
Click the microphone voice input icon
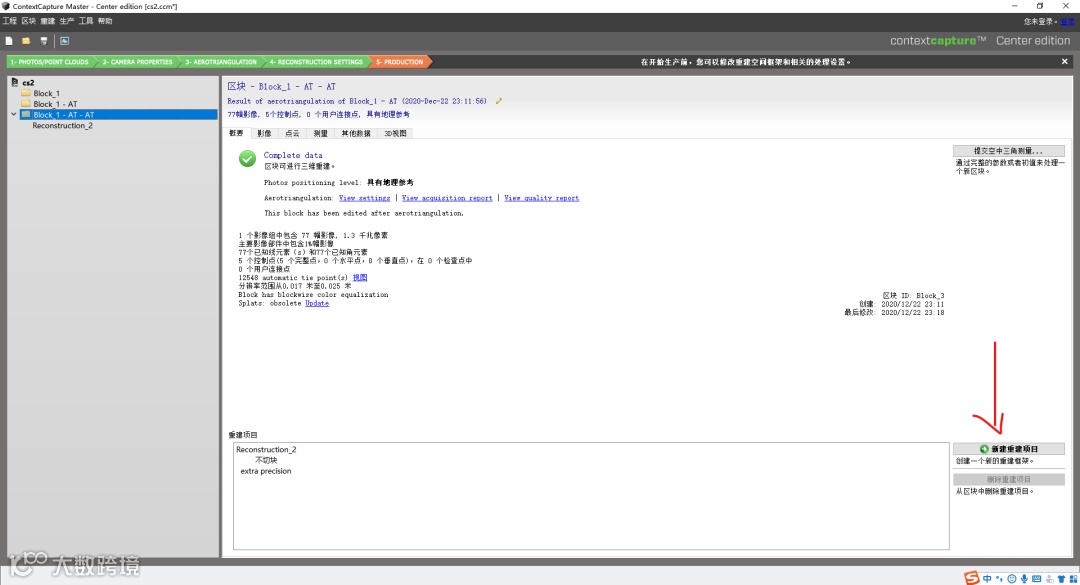coord(1024,579)
